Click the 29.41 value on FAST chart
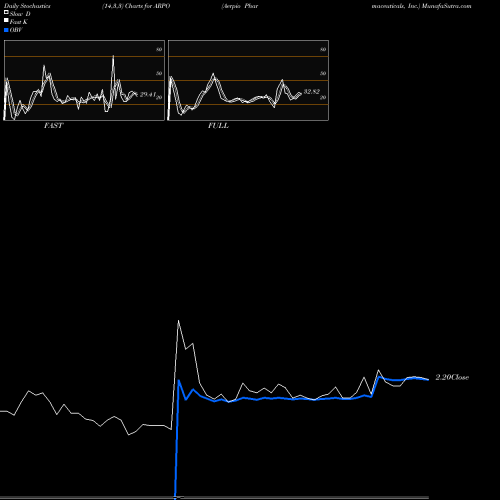This screenshot has width=500, height=500. pos(148,95)
